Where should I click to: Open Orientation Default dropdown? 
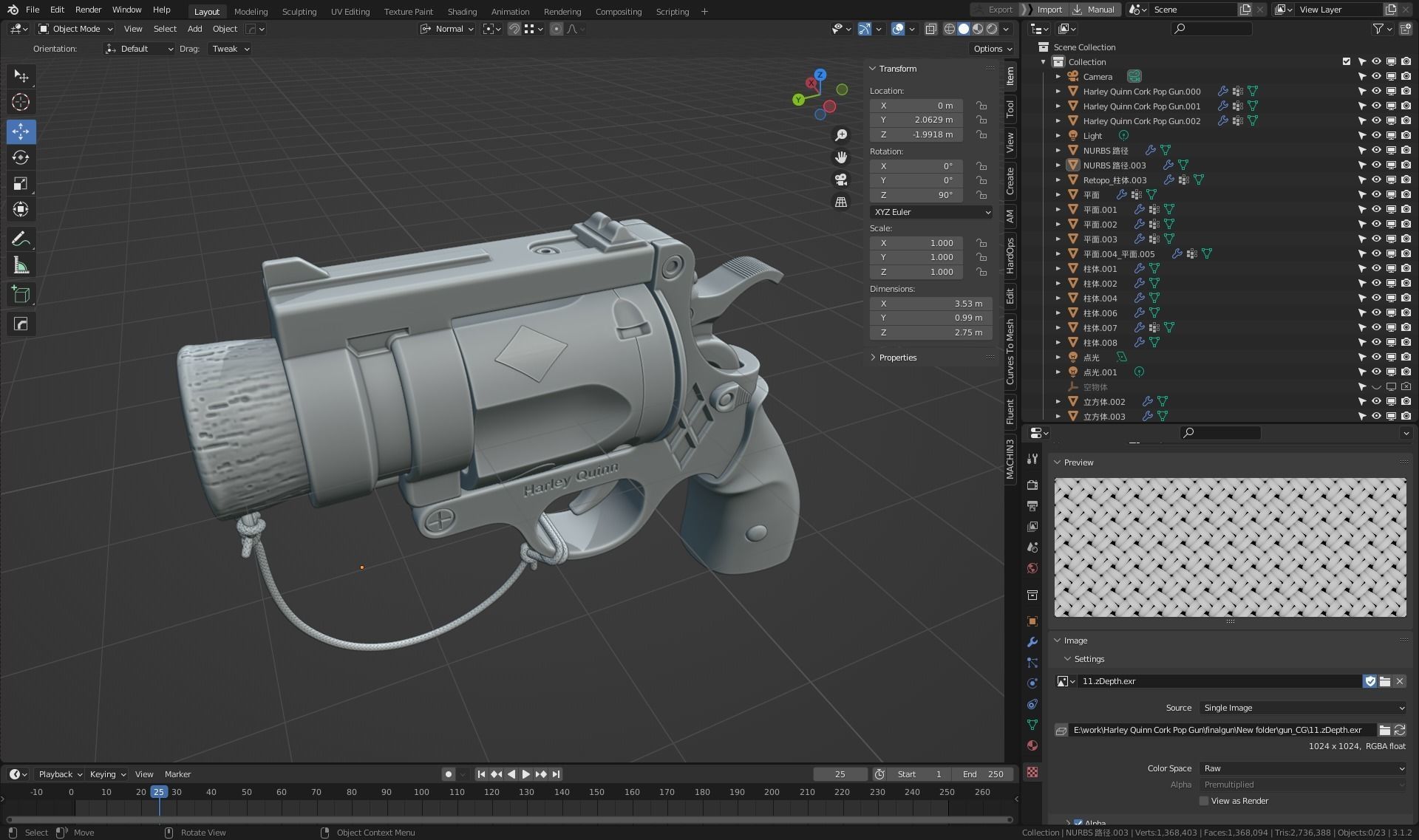click(x=139, y=49)
